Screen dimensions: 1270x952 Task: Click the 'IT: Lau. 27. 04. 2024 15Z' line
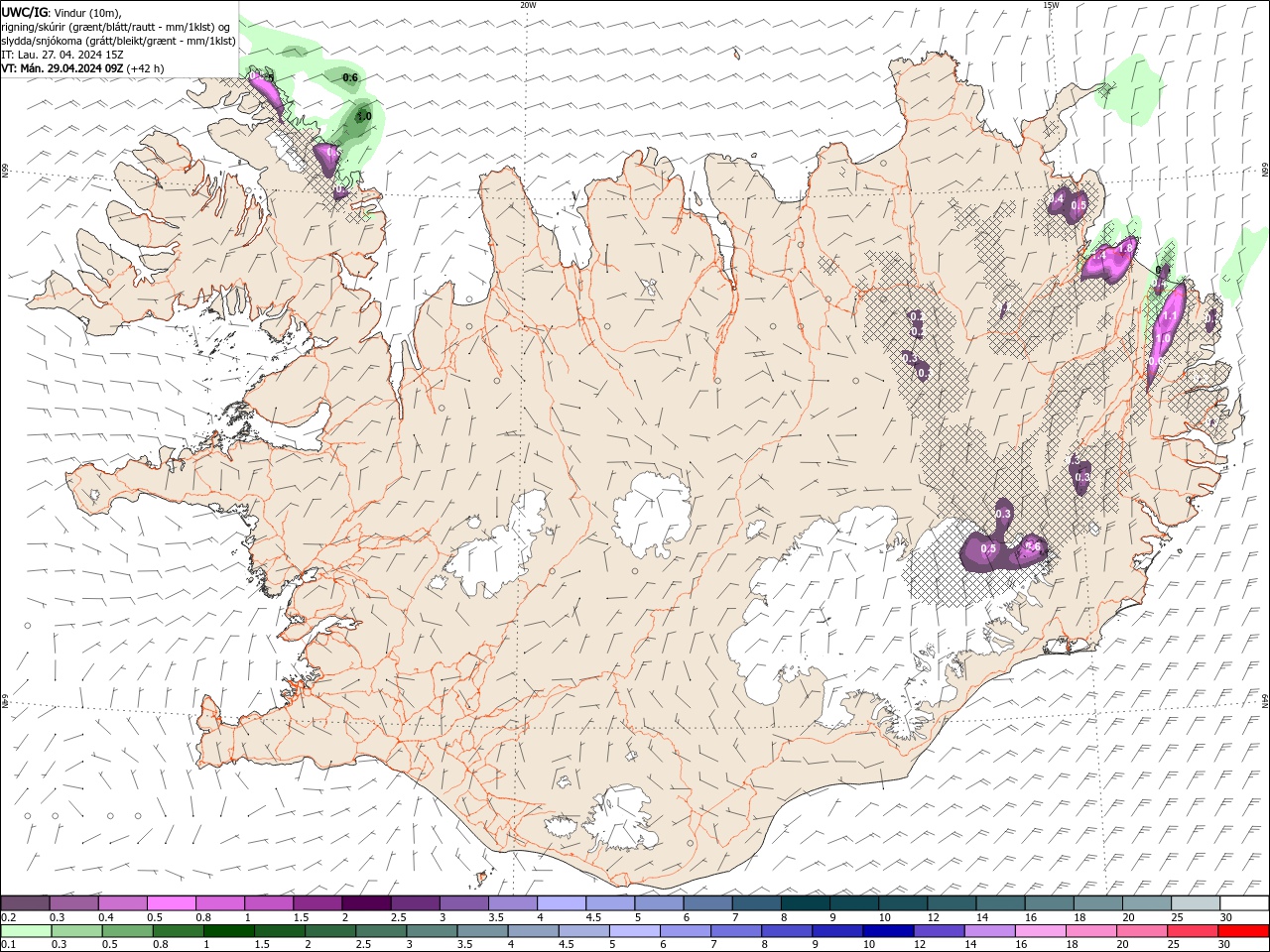point(63,55)
